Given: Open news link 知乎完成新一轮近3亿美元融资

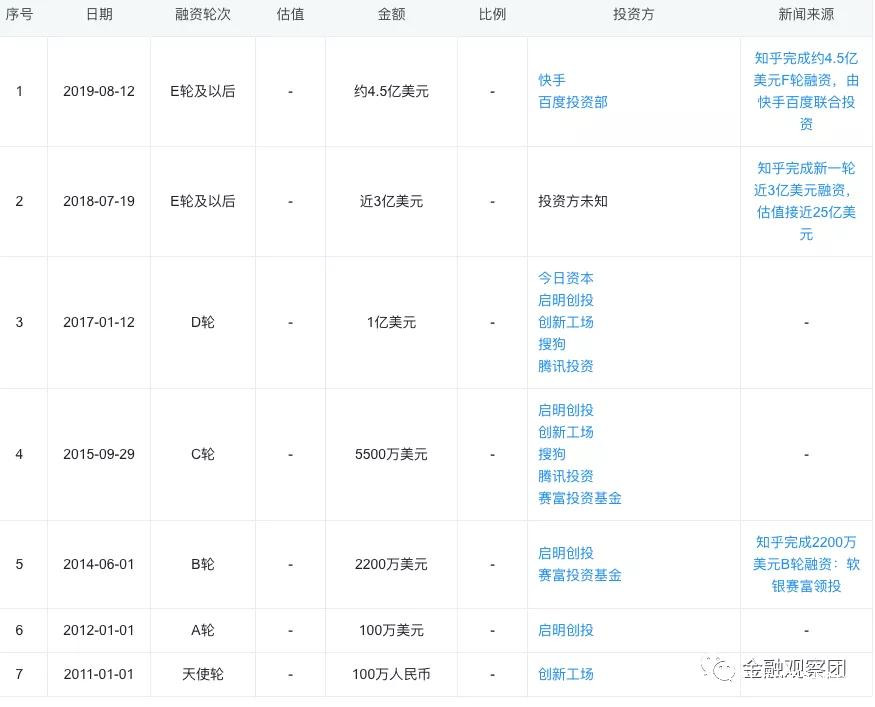Looking at the screenshot, I should (x=806, y=201).
